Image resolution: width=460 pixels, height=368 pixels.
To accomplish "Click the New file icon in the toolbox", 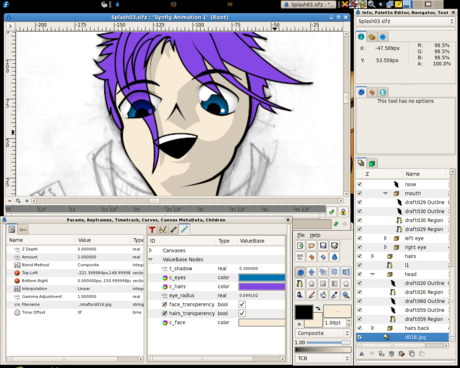I will (x=300, y=246).
